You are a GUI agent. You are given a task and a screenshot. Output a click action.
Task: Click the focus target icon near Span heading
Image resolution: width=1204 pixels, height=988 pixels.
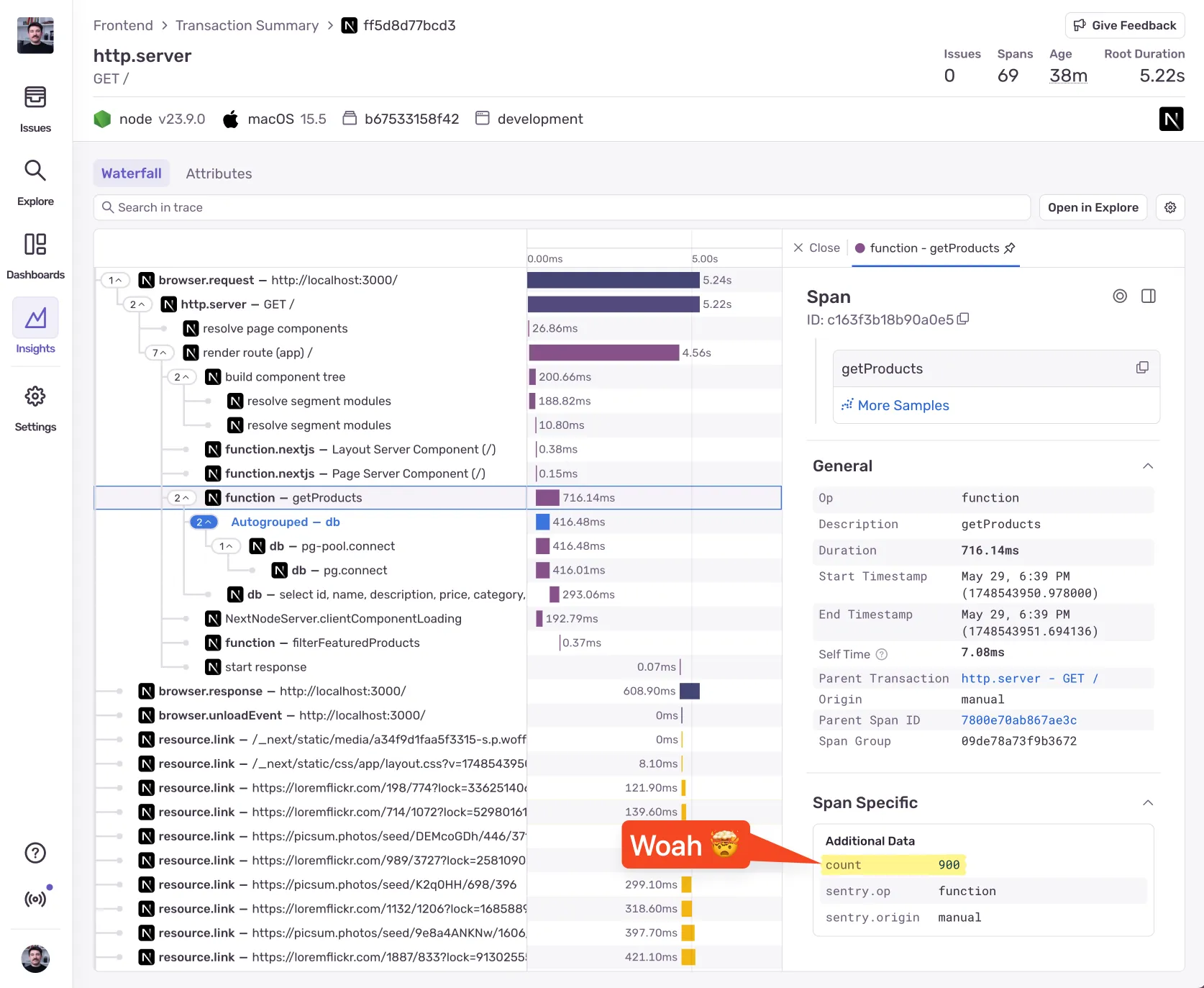click(1120, 296)
